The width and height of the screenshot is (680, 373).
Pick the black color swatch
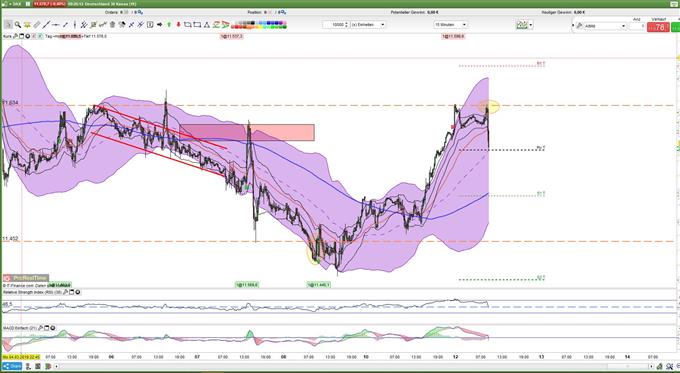(252, 23)
